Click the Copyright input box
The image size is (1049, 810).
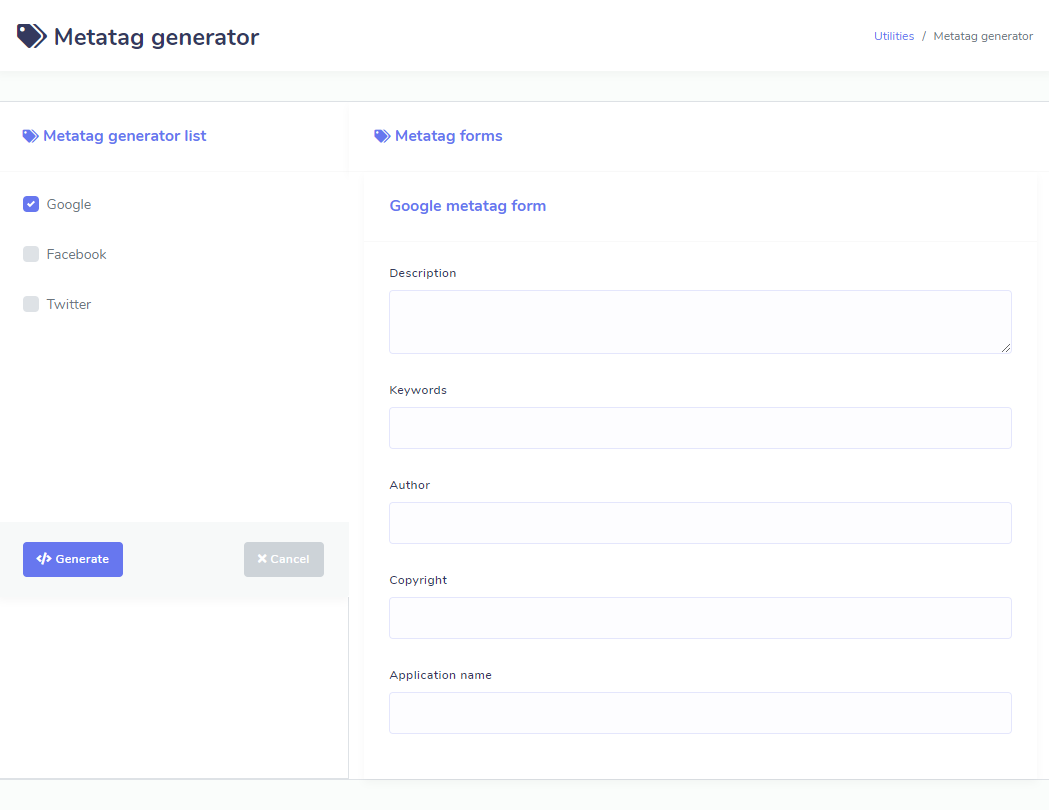699,618
